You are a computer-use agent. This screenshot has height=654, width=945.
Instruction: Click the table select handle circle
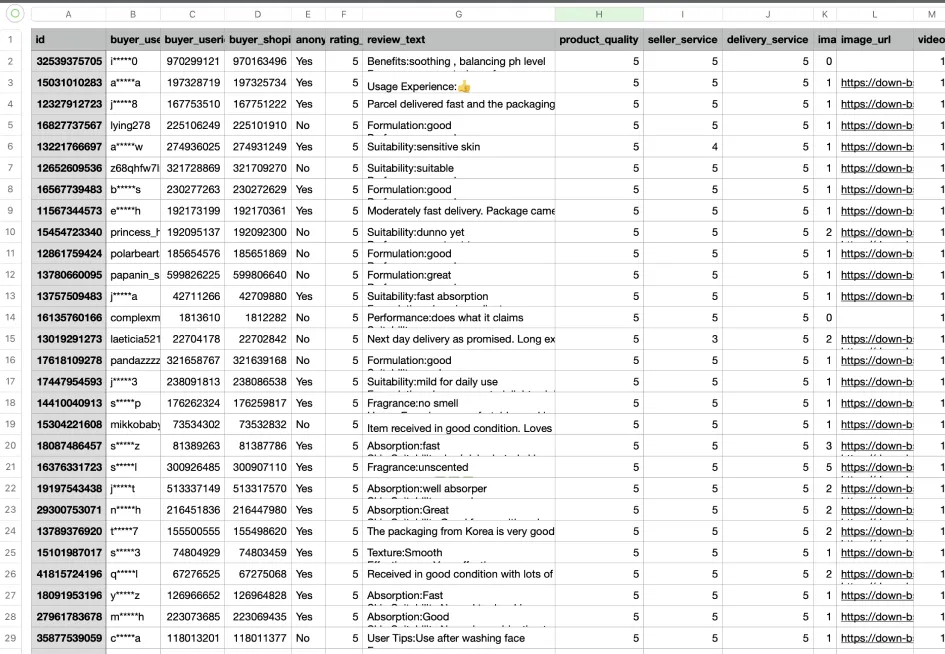[x=15, y=14]
